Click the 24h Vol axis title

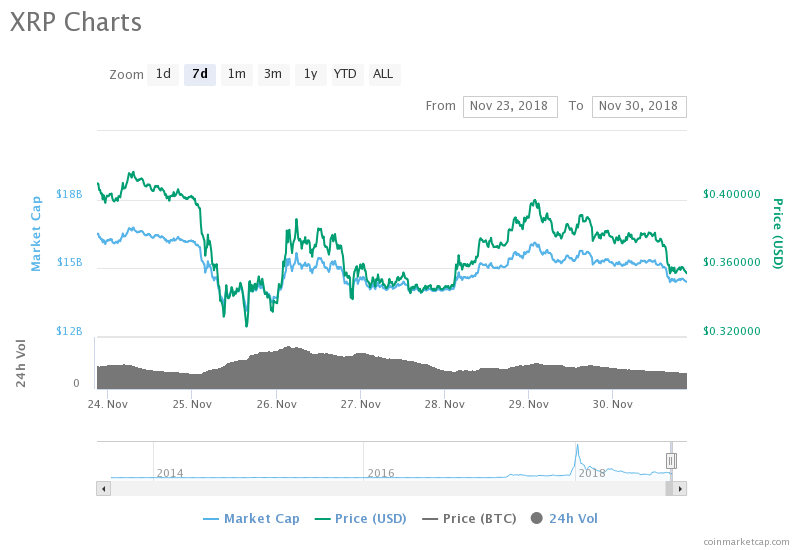(x=20, y=363)
